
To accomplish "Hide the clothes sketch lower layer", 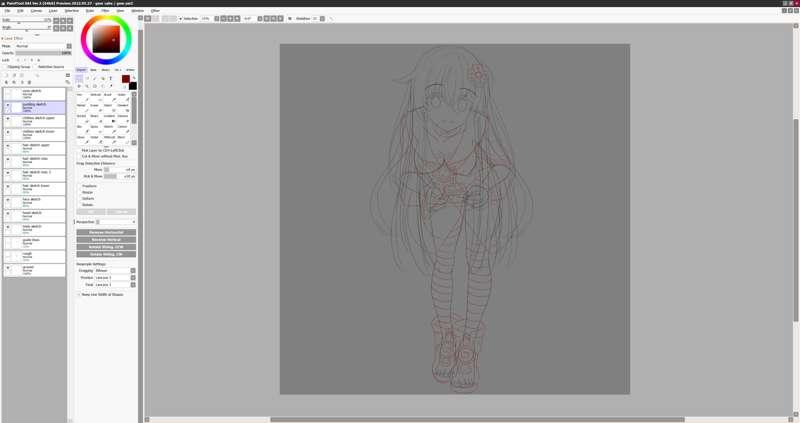I will 8,132.
